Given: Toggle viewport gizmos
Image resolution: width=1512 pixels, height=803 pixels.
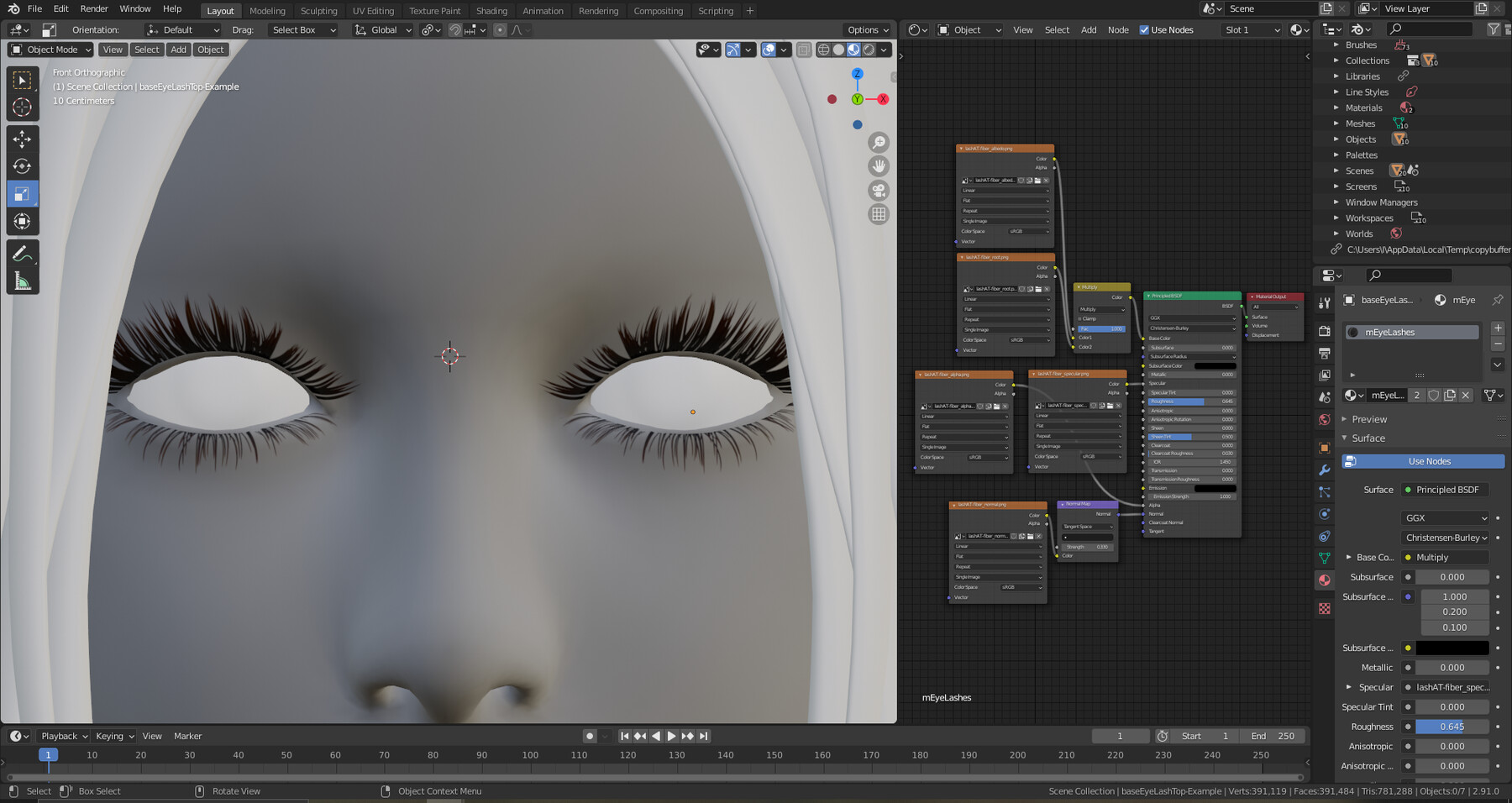Looking at the screenshot, I should tap(732, 50).
